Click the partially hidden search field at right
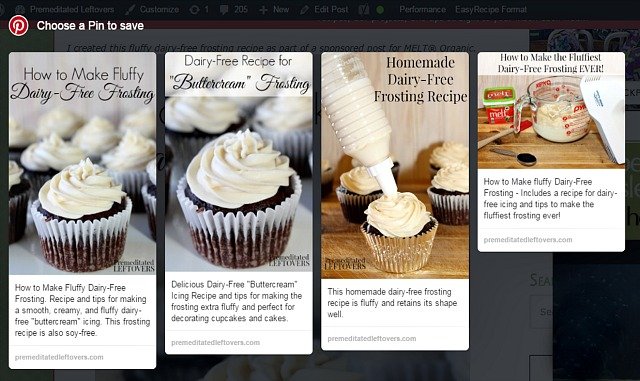The width and height of the screenshot is (640, 381). coord(542,313)
